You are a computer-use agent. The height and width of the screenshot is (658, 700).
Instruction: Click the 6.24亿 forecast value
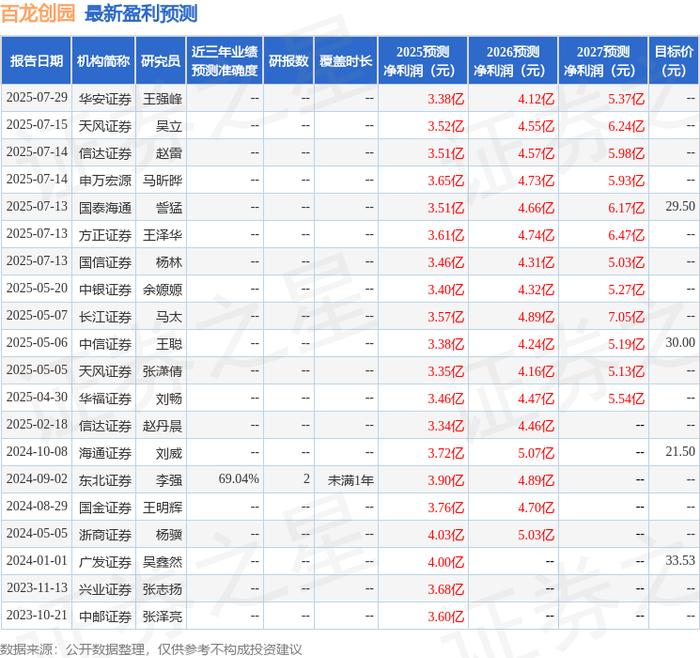pyautogui.click(x=626, y=126)
